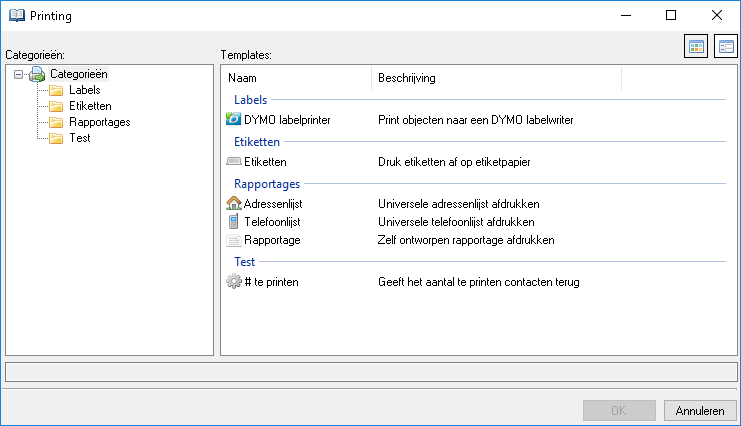
Task: Click the Etiketten label sheet icon
Action: coord(234,161)
